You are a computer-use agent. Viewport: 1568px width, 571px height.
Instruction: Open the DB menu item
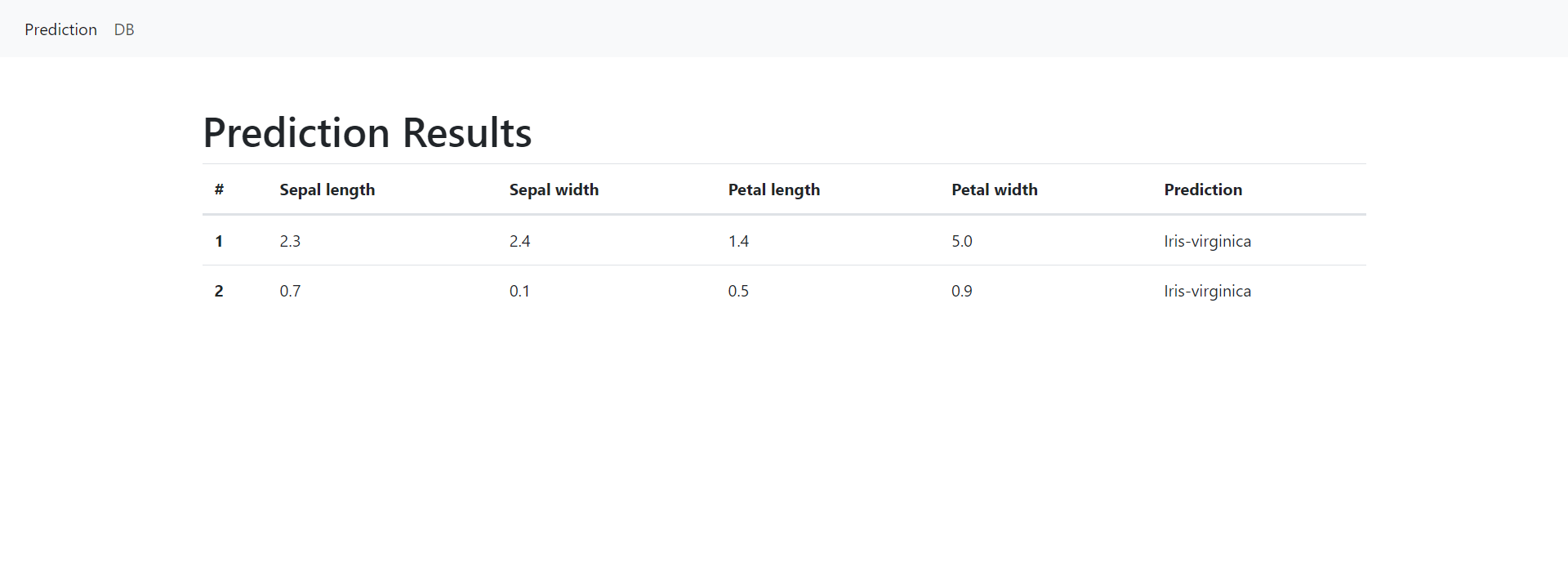coord(123,29)
